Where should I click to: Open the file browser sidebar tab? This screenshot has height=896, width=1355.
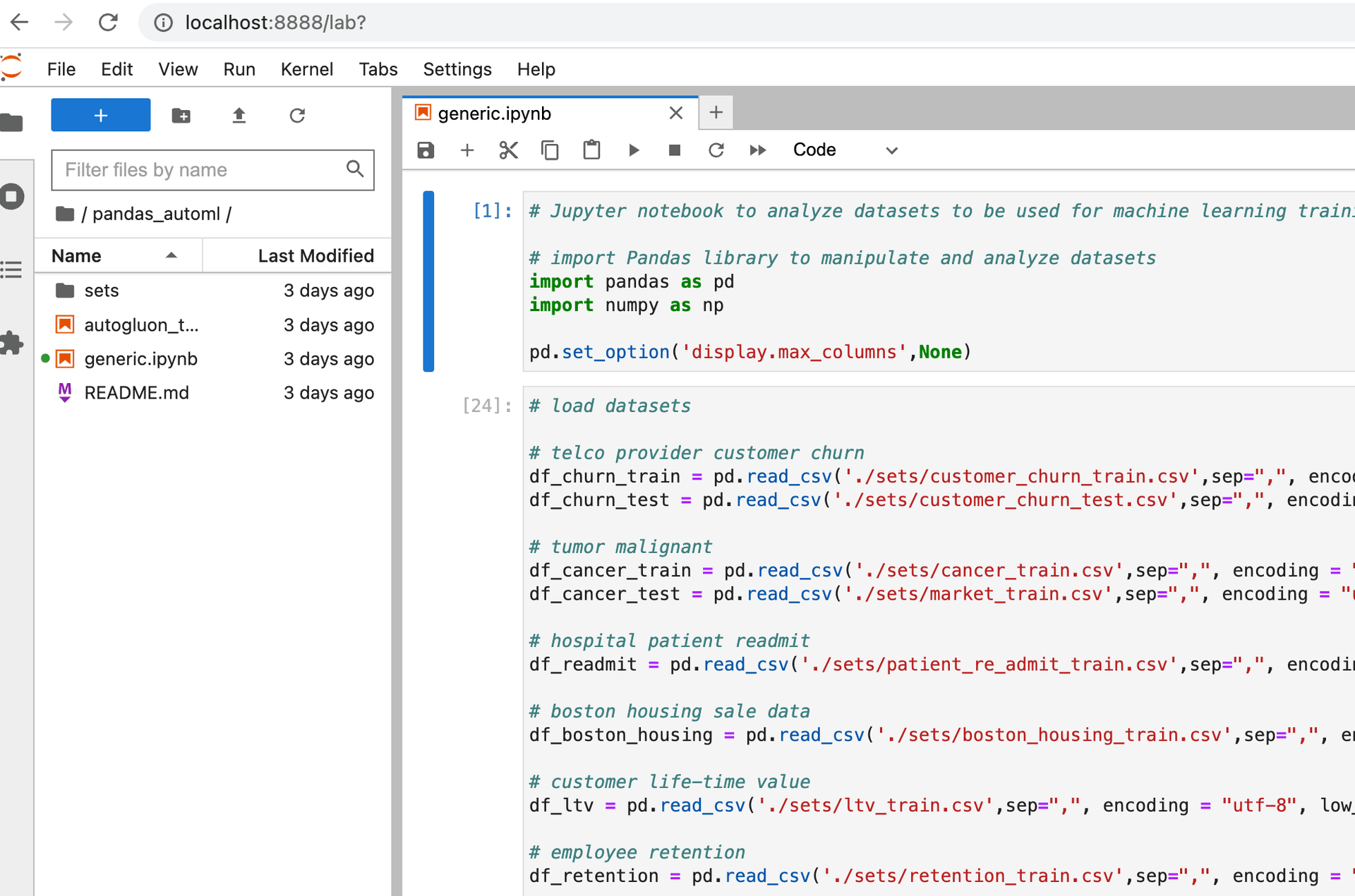click(12, 123)
